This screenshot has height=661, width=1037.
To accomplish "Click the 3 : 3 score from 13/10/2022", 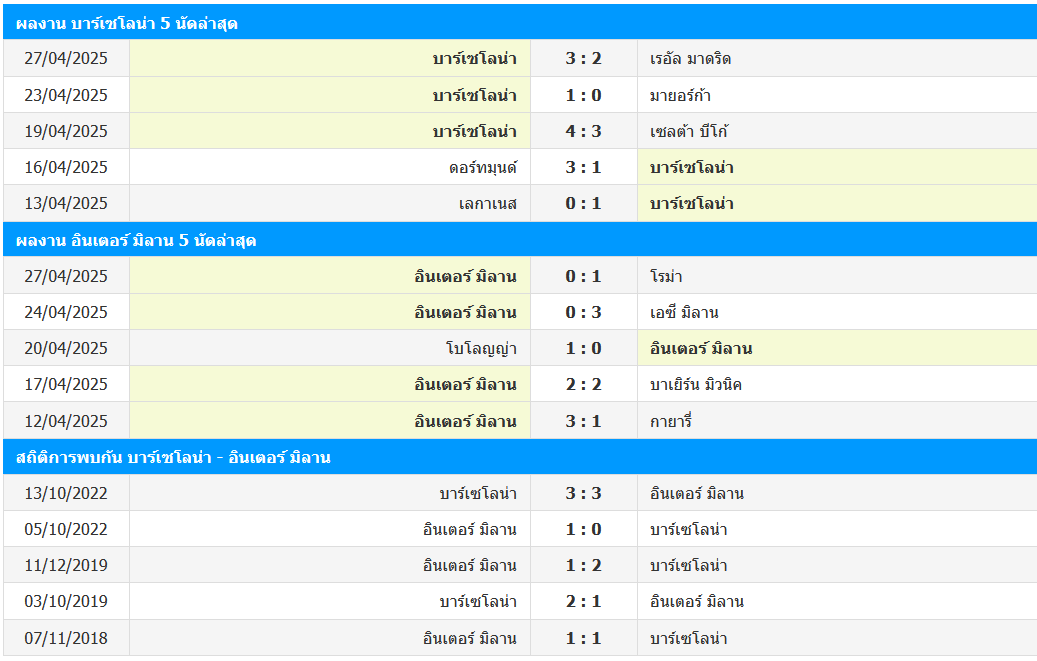I will tap(583, 493).
